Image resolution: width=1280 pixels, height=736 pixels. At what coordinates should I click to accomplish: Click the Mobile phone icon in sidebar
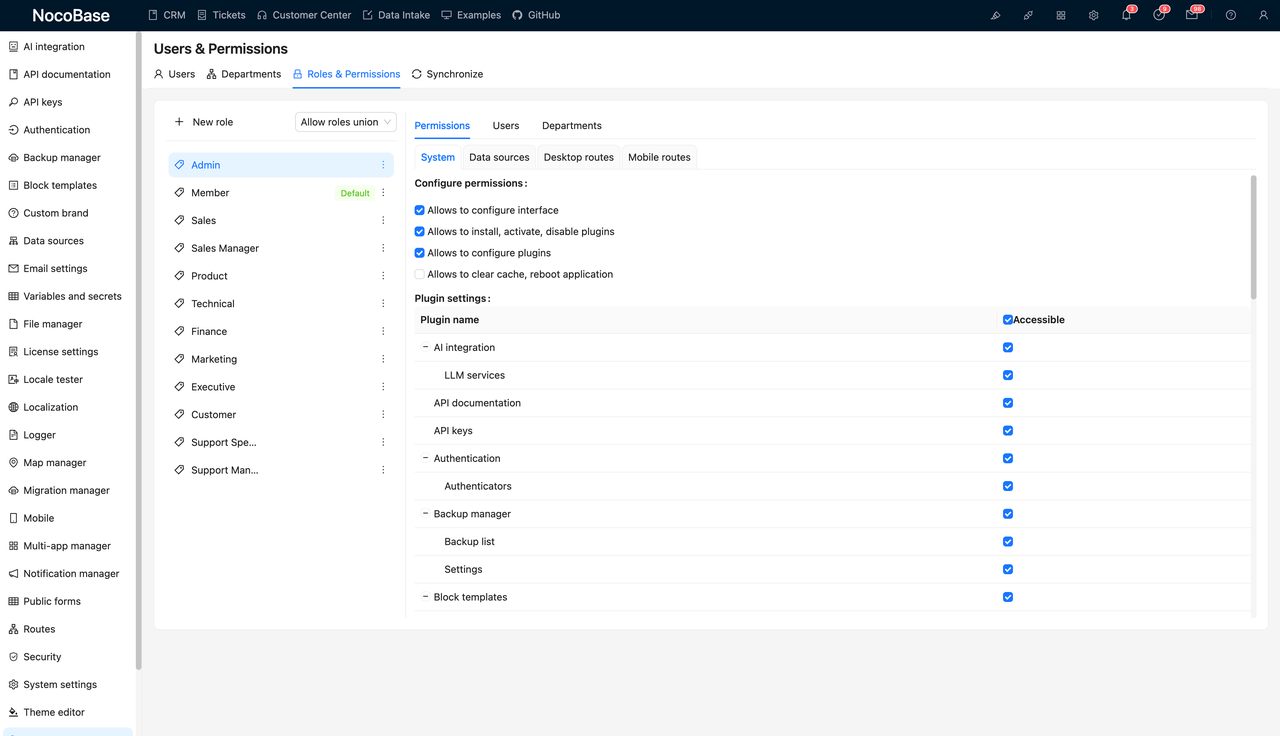tap(14, 518)
